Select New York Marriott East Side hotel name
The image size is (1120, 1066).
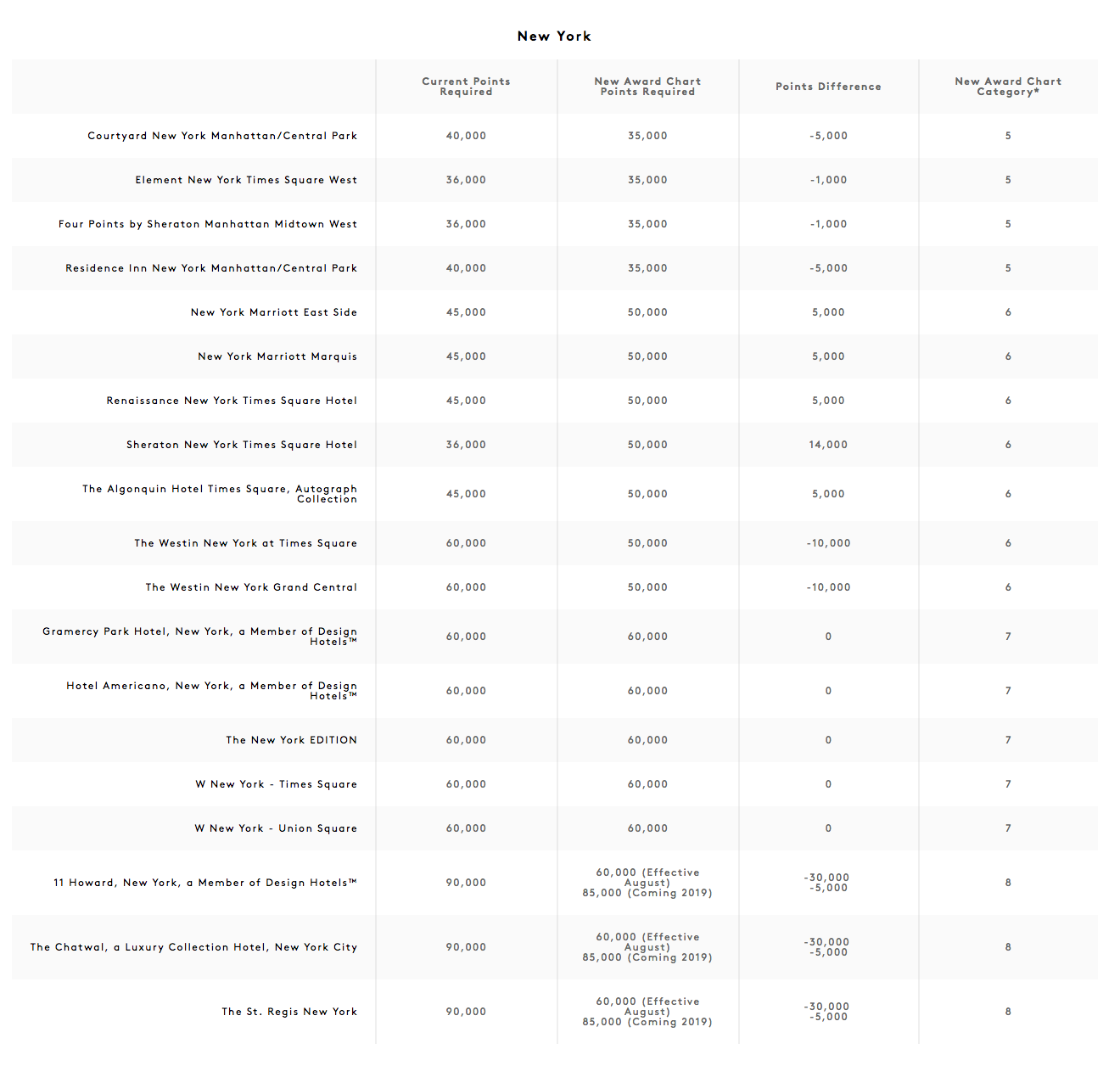tap(274, 312)
